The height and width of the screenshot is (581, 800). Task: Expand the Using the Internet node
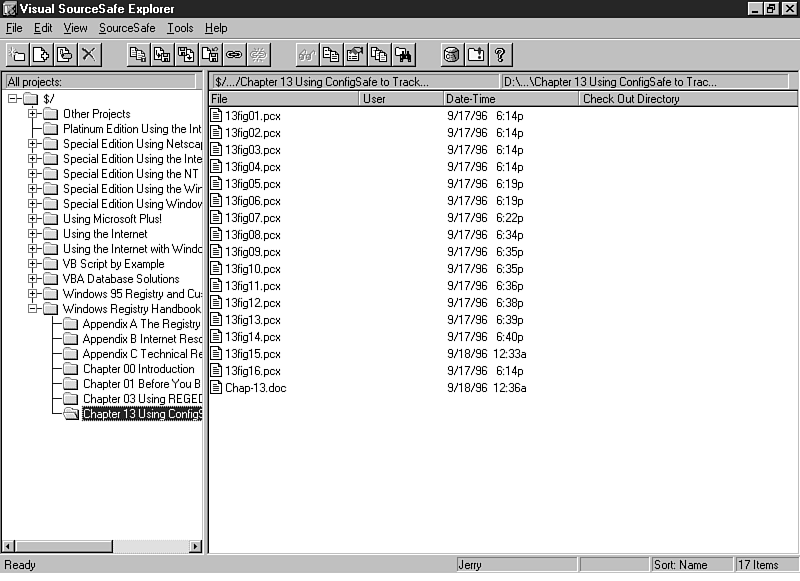(x=33, y=234)
